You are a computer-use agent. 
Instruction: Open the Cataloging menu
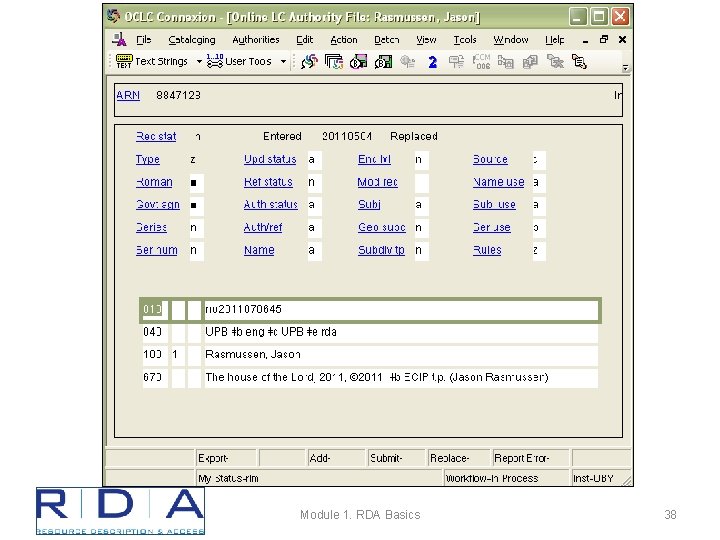pos(192,40)
